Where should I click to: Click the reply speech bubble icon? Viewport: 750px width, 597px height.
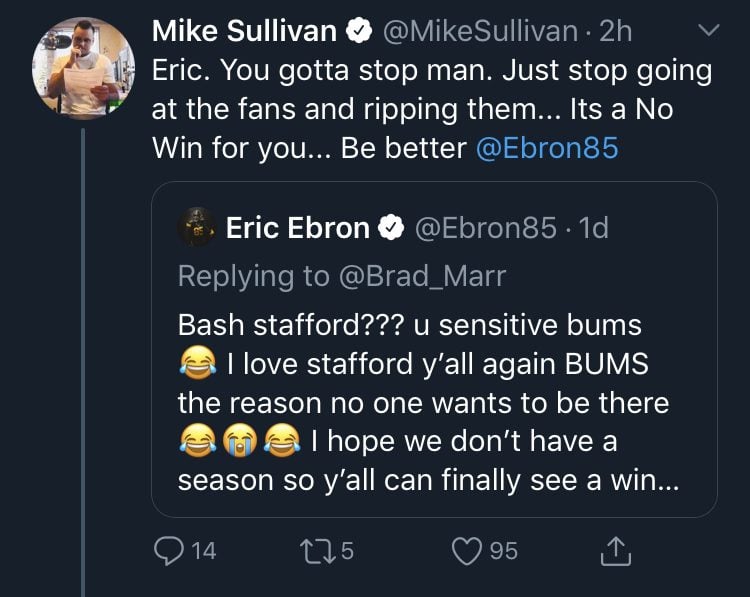point(168,549)
